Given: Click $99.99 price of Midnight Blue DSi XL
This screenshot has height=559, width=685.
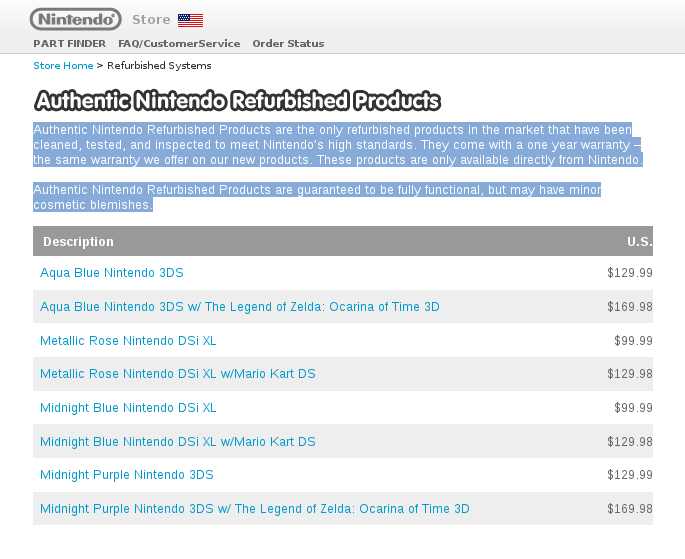Looking at the screenshot, I should click(x=633, y=408).
